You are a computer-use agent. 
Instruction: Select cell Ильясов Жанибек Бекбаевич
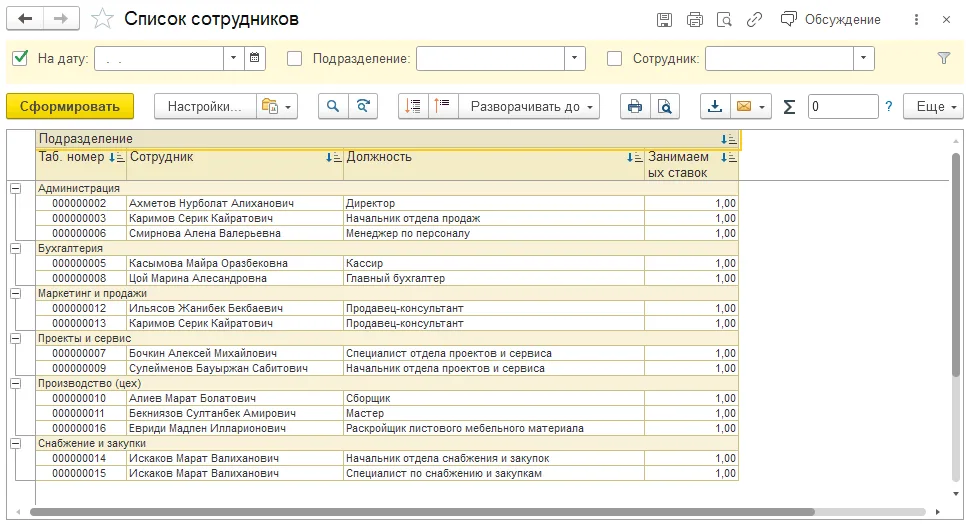click(x=235, y=309)
